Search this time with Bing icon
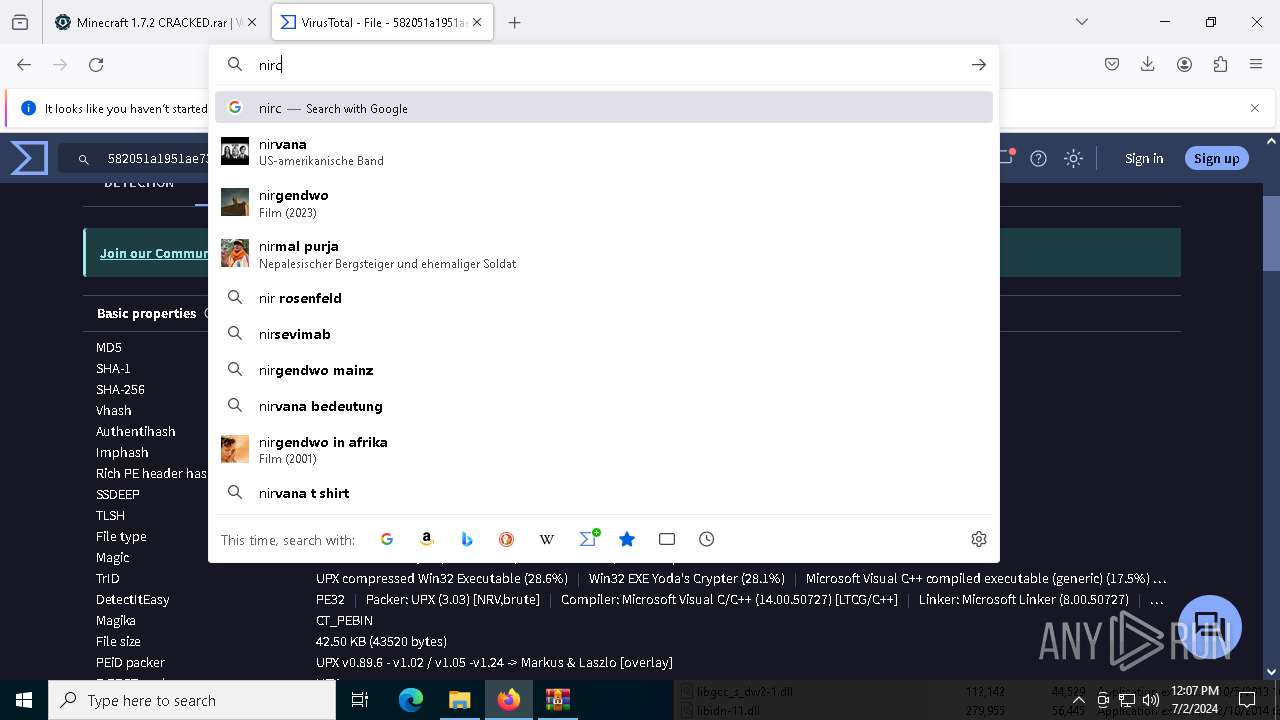The image size is (1280, 720). (x=467, y=539)
